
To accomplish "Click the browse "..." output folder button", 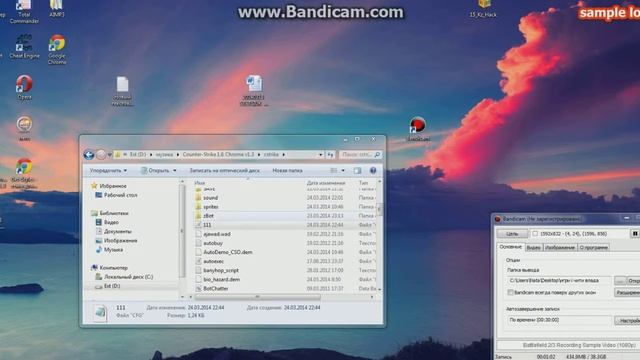I will point(620,281).
